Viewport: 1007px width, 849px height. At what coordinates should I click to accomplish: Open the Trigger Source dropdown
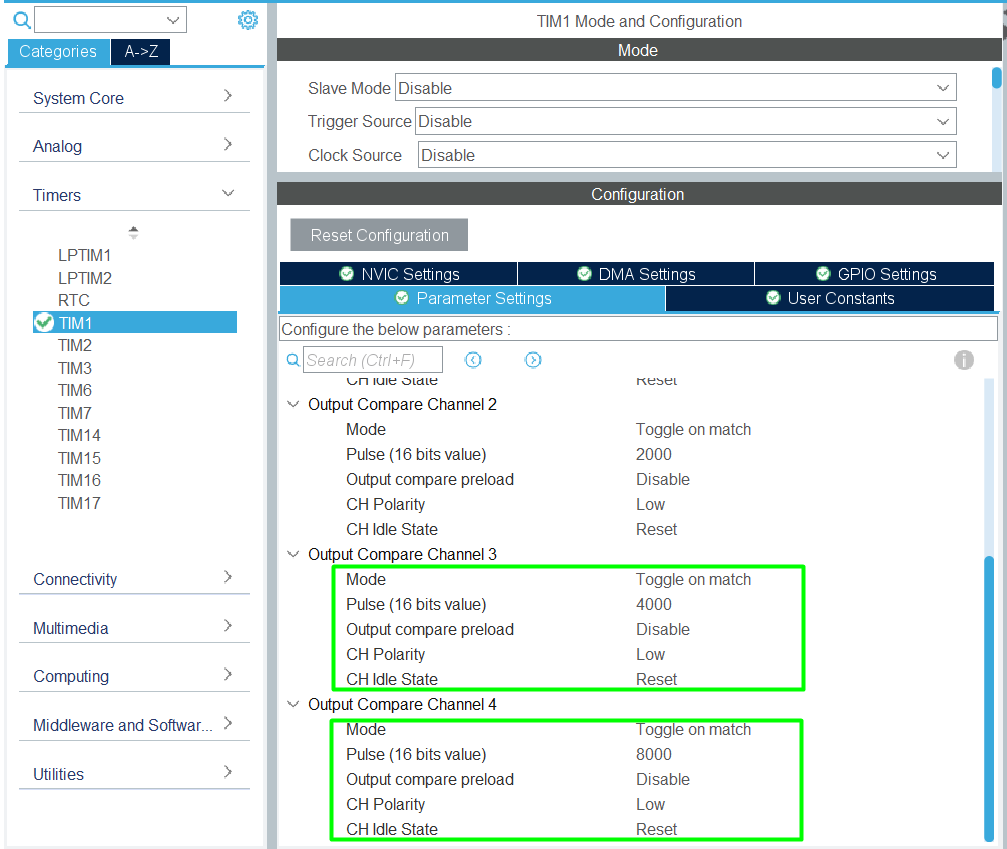pos(685,121)
